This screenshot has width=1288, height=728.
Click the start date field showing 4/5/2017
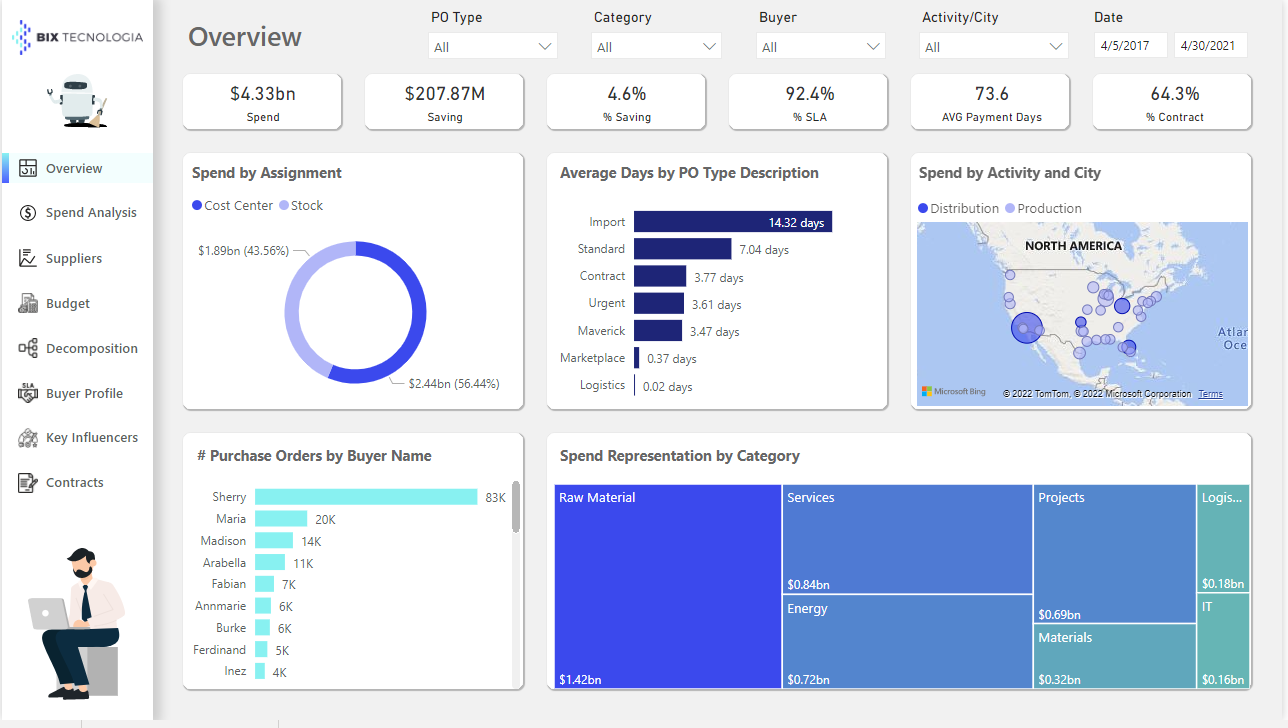[x=1130, y=45]
